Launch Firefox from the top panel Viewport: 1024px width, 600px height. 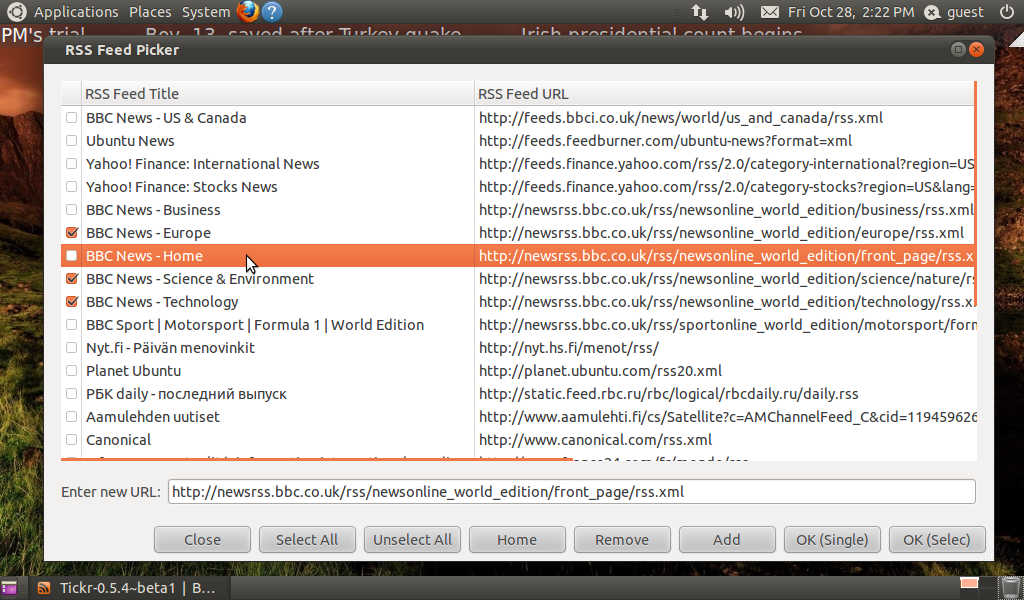click(248, 12)
